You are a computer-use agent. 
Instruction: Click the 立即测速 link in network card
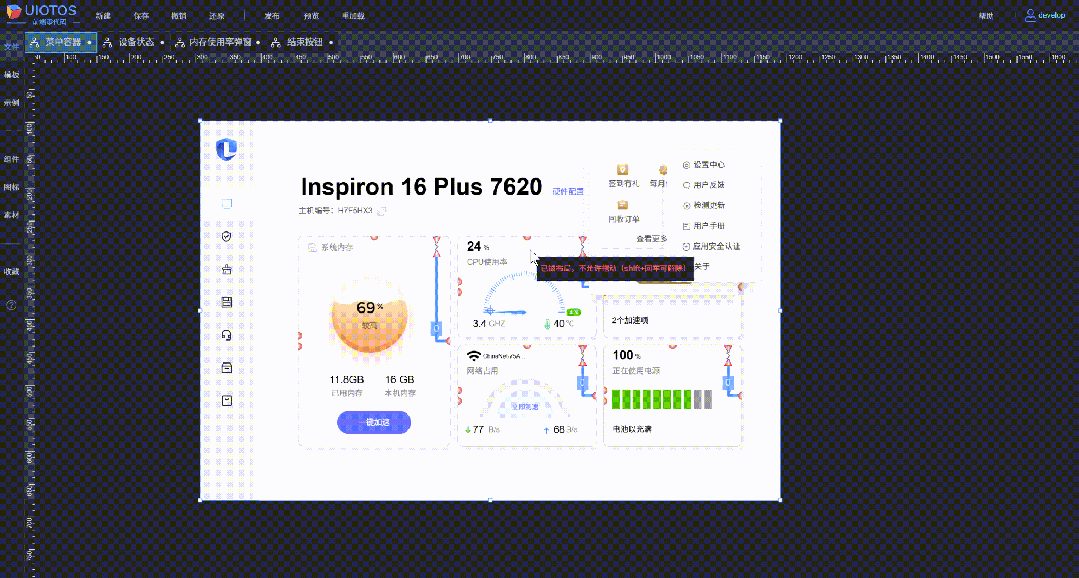coord(524,407)
